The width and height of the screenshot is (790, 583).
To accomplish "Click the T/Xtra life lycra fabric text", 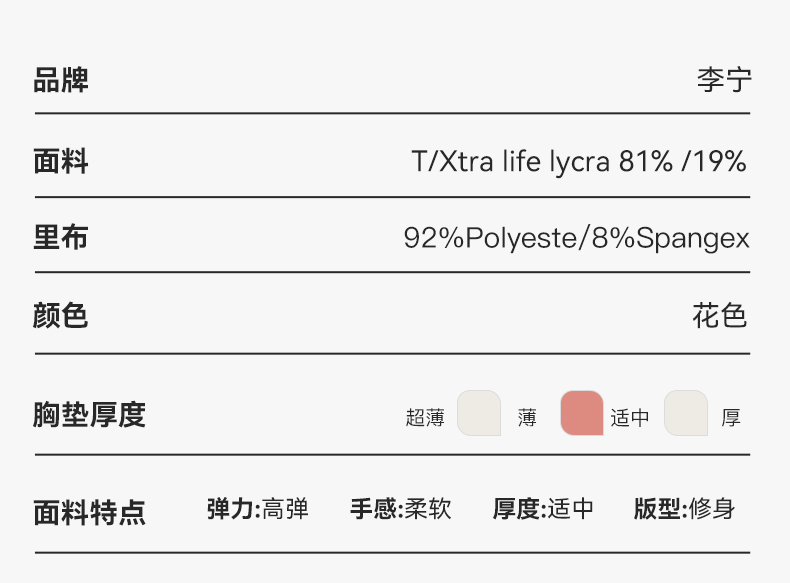I will (579, 162).
